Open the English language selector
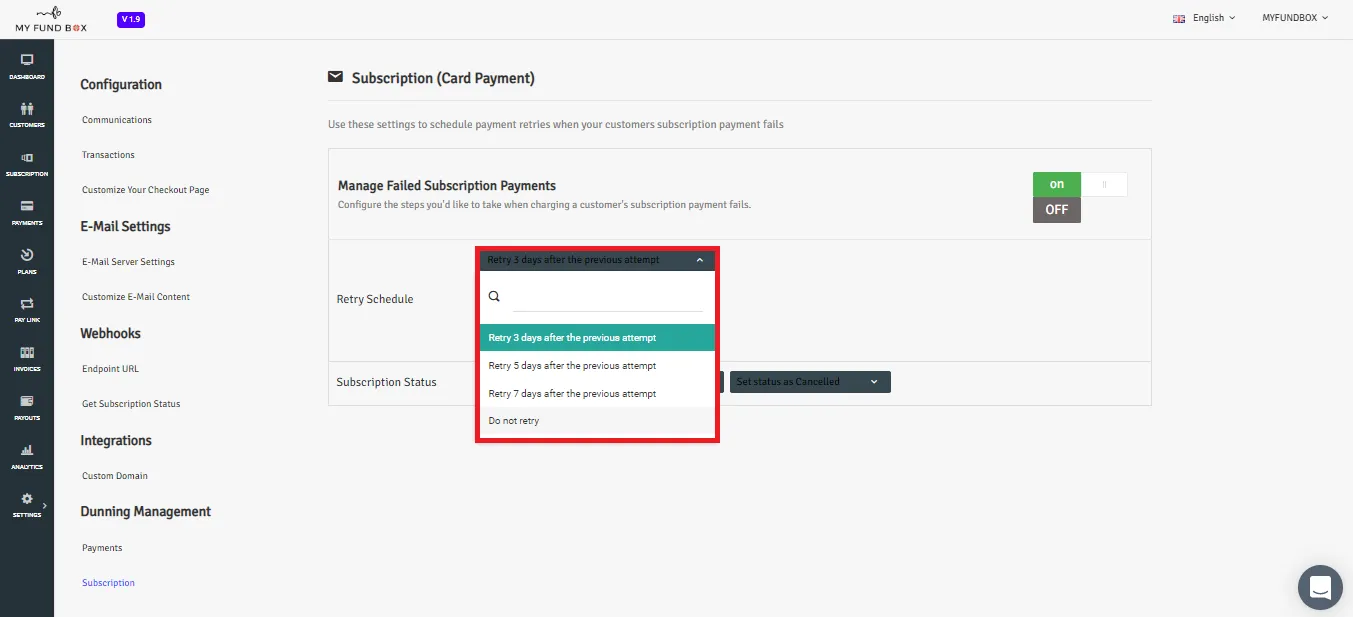The image size is (1353, 617). pyautogui.click(x=1204, y=18)
